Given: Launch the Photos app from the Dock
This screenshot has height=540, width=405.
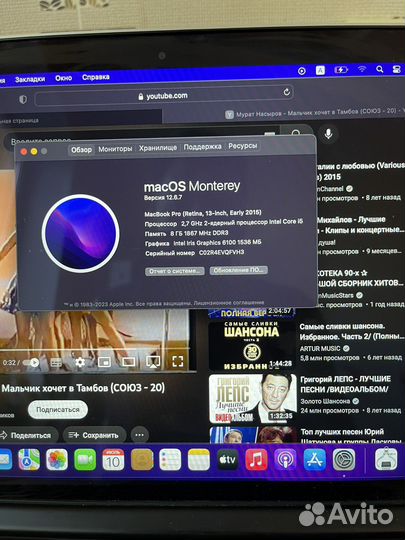Looking at the screenshot, I should click(x=57, y=460).
